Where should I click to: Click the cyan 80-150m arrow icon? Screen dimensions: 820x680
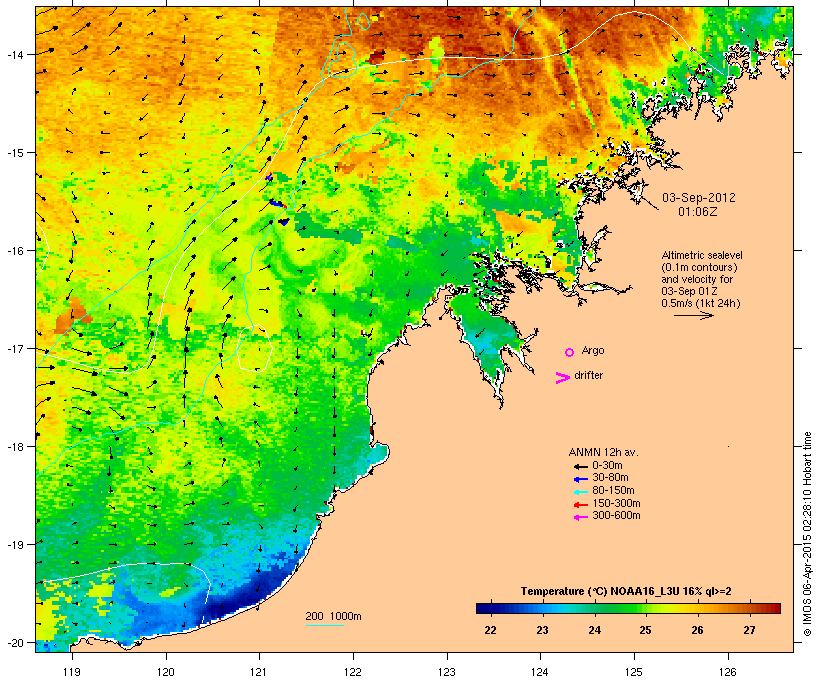(x=581, y=492)
